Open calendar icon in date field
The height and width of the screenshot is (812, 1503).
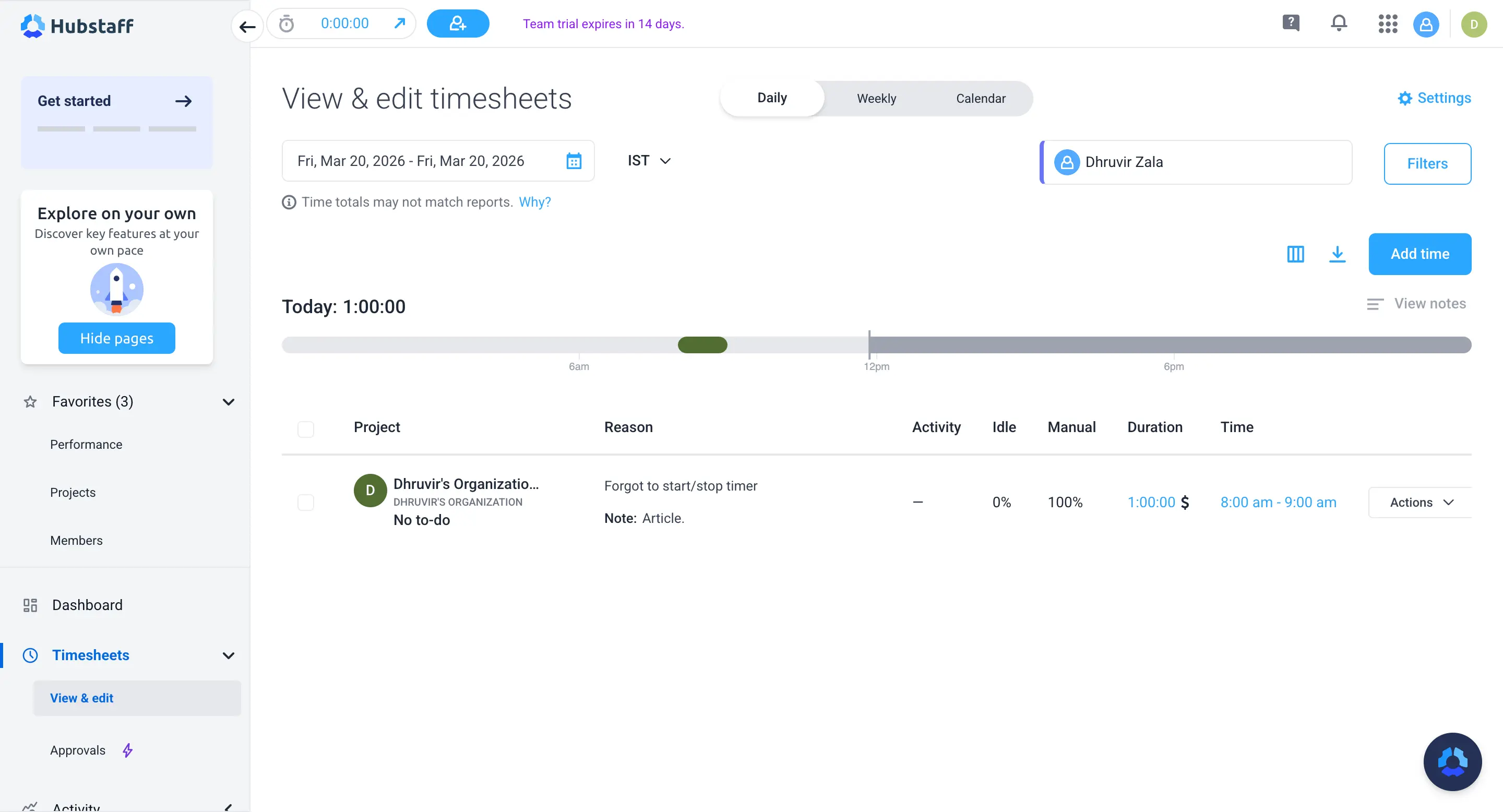[574, 161]
